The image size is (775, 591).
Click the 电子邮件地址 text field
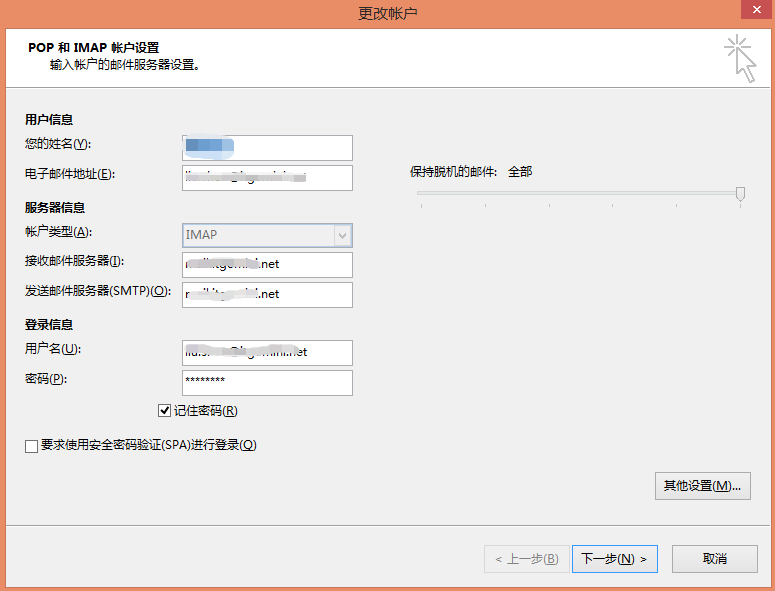267,178
